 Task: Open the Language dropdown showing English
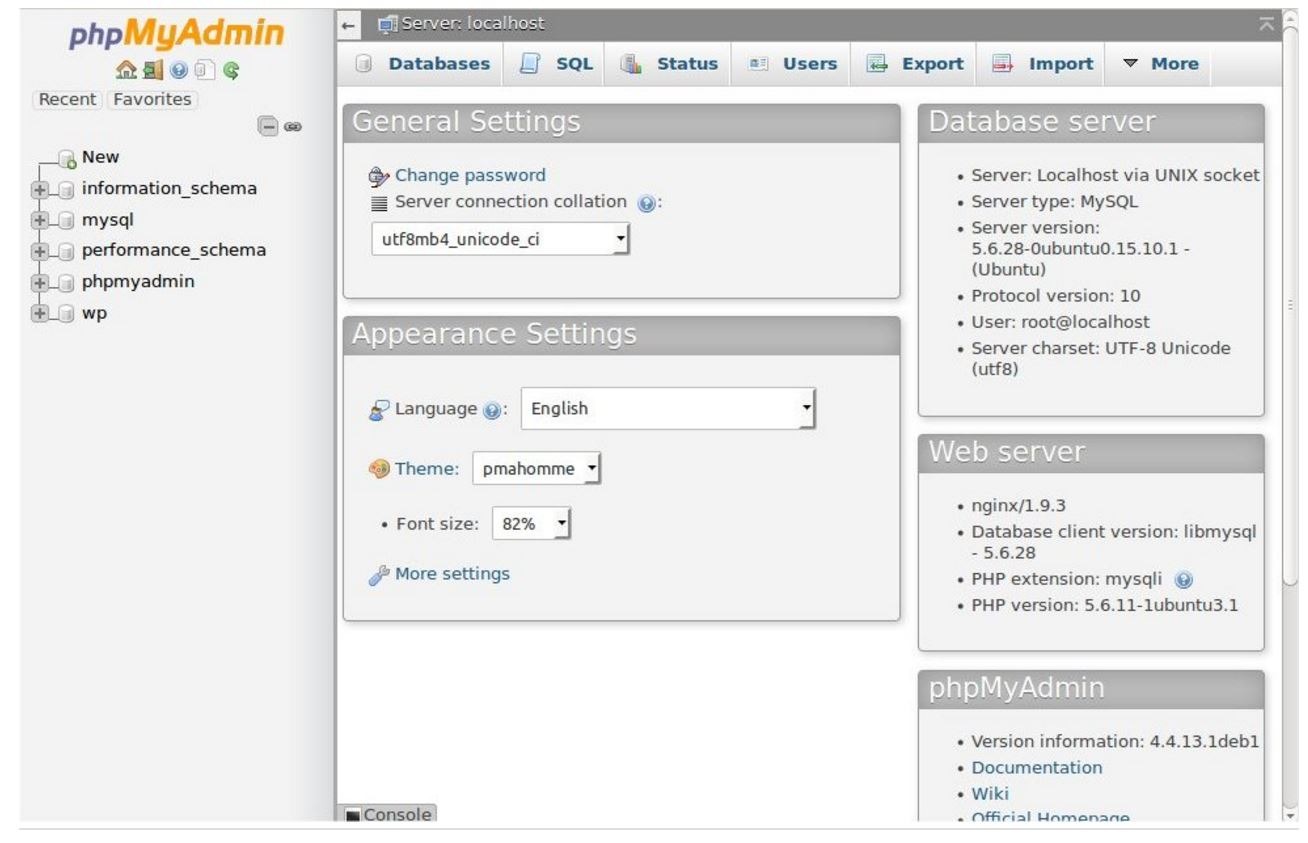coord(669,408)
